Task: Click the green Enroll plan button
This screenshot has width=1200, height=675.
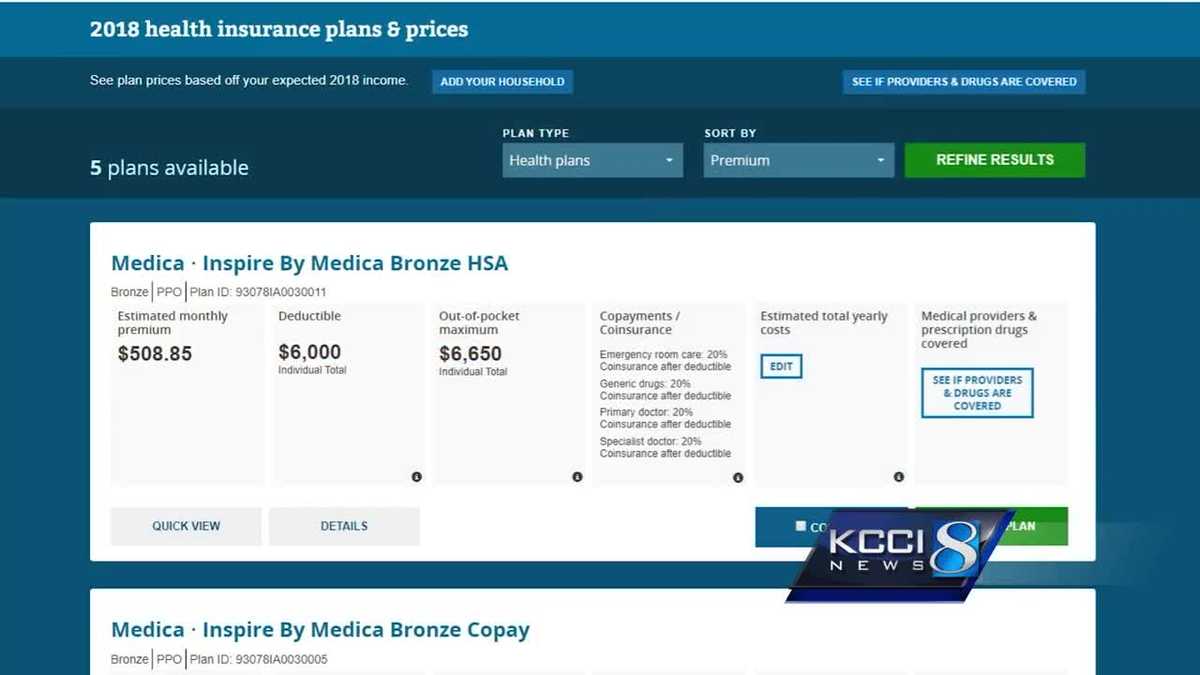Action: (1040, 526)
